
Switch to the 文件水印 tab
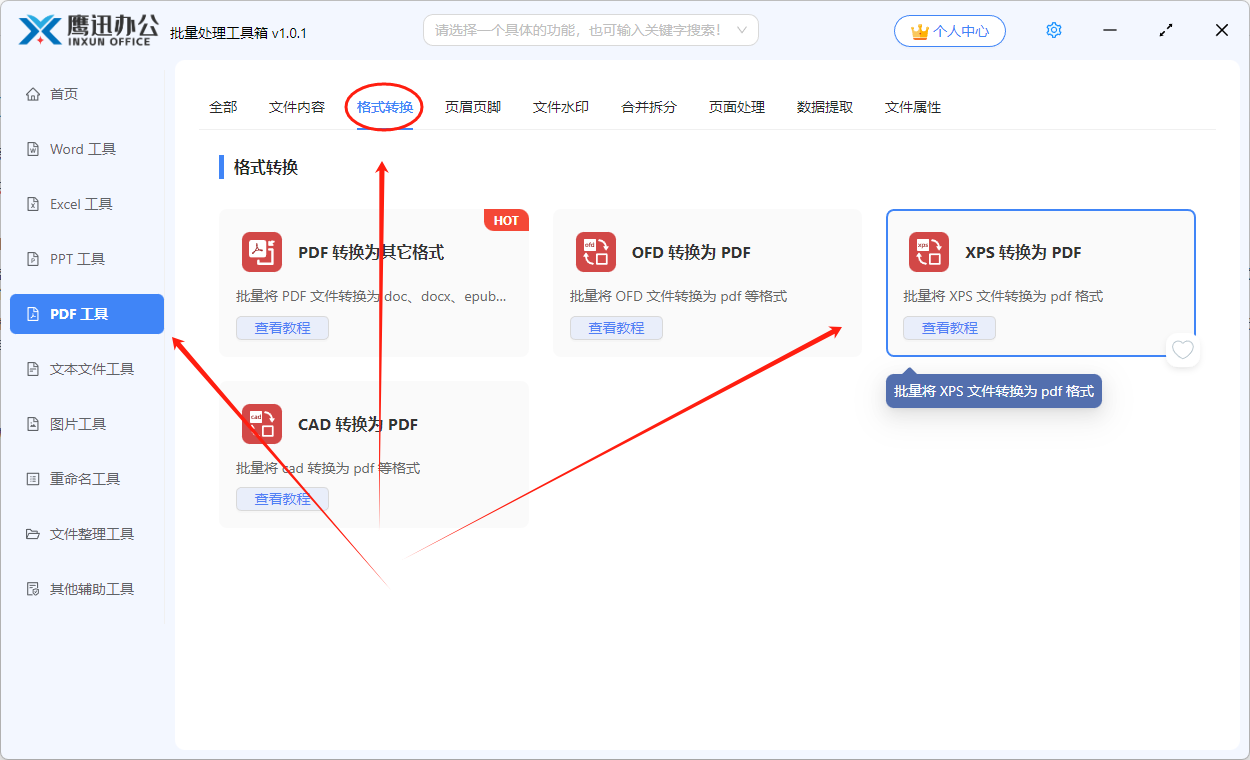pos(560,106)
